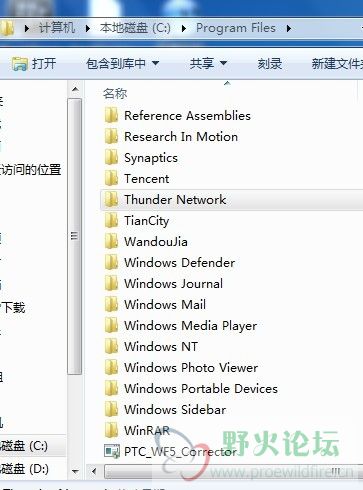The image size is (363, 490).
Task: Select the Windows Mail folder icon
Action: pos(111,305)
